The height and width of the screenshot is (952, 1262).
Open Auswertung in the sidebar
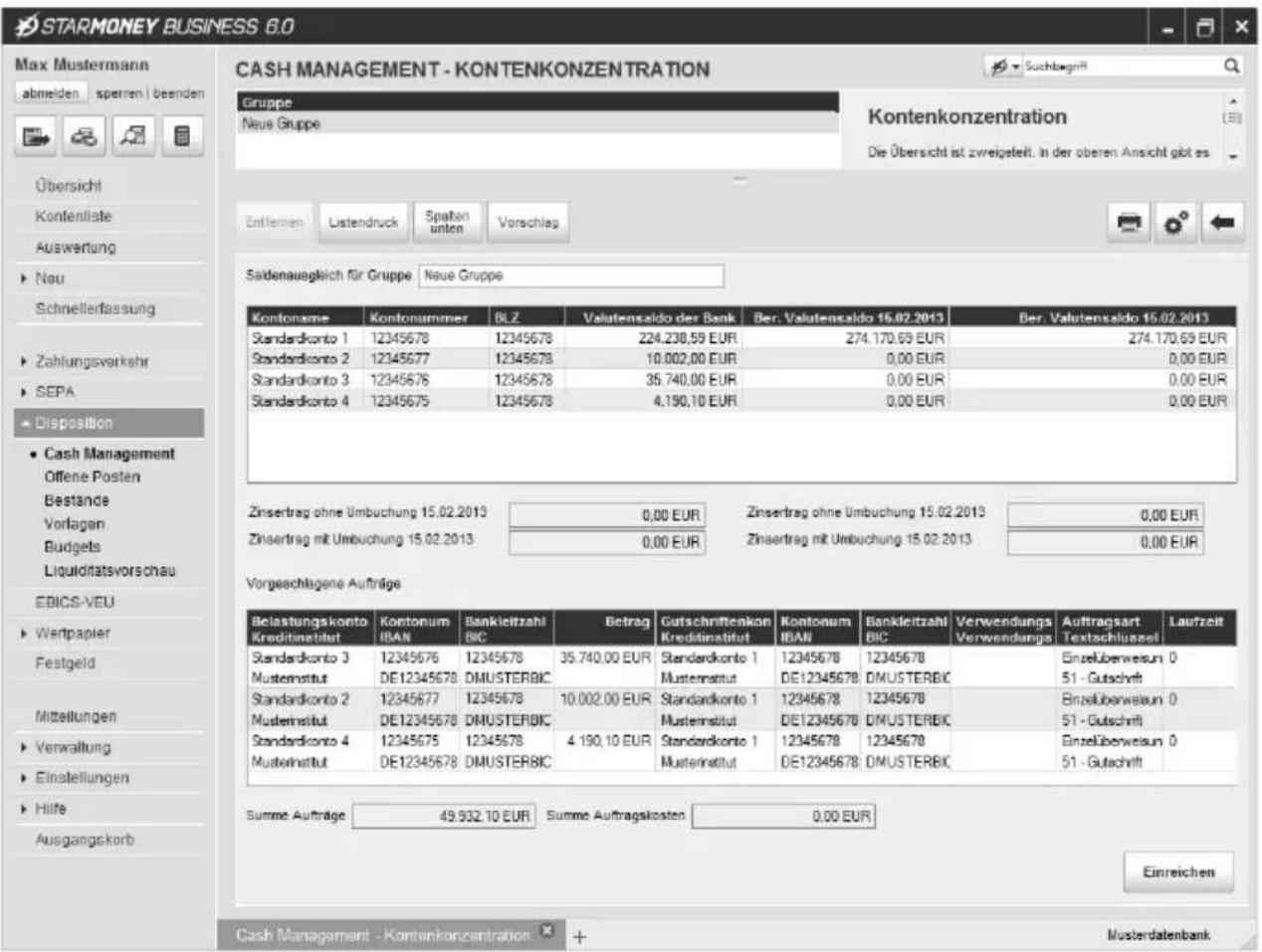pyautogui.click(x=76, y=248)
